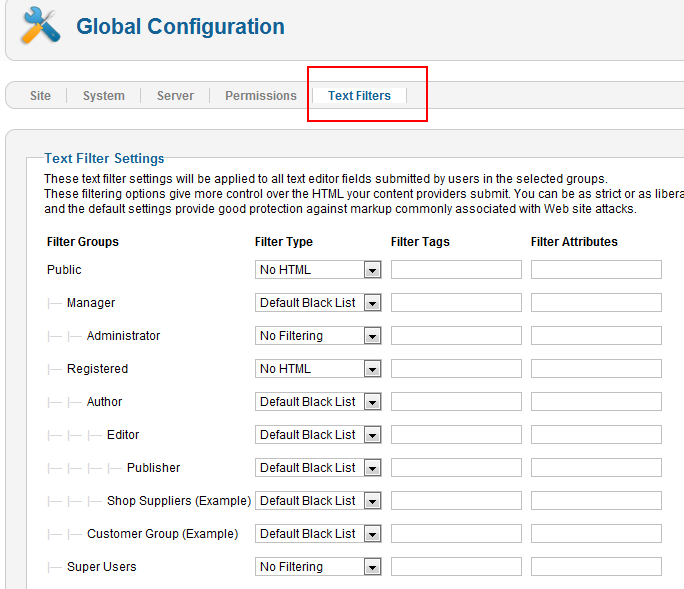Click the Text Filters tab

(359, 96)
